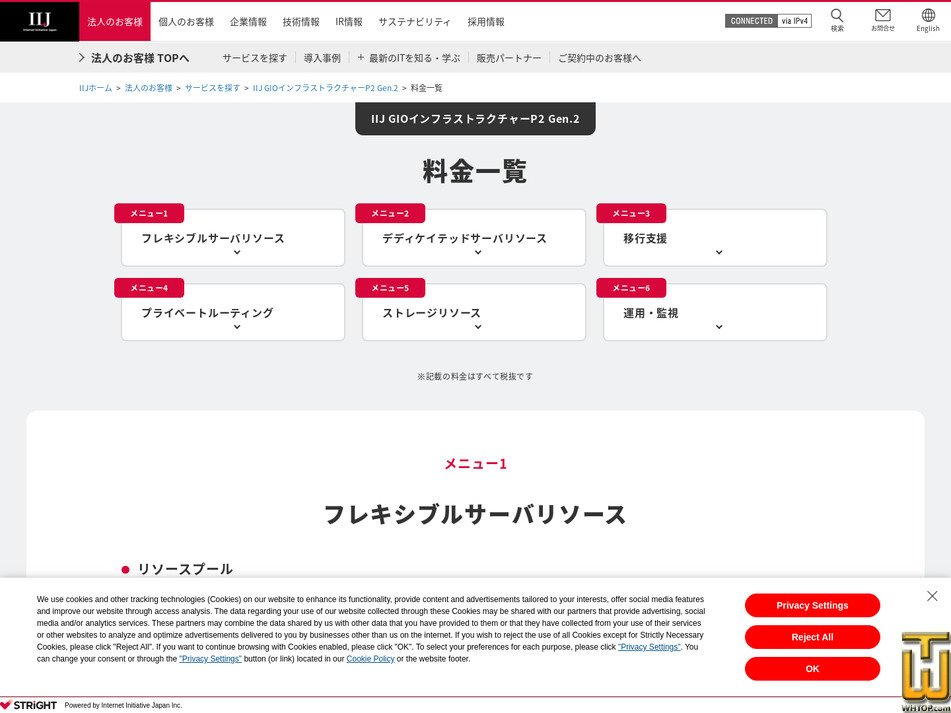The width and height of the screenshot is (951, 713).
Task: Click IIJ GIOインフラストラクチャーP2 Gen.2 breadcrumb
Action: coord(325,88)
